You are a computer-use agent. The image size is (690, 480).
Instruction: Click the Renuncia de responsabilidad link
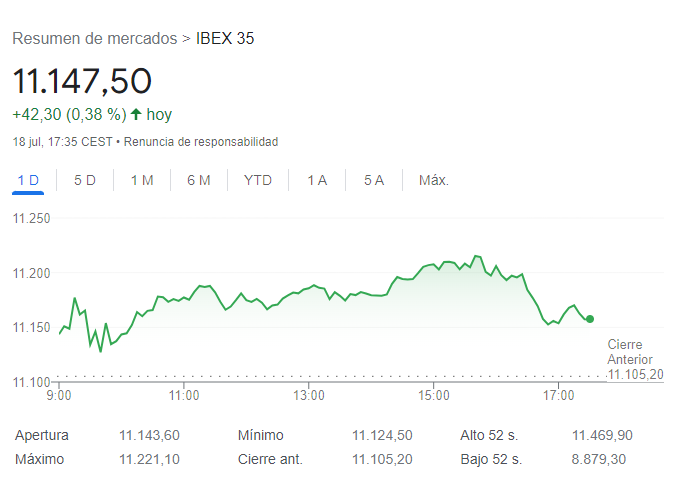pyautogui.click(x=201, y=142)
